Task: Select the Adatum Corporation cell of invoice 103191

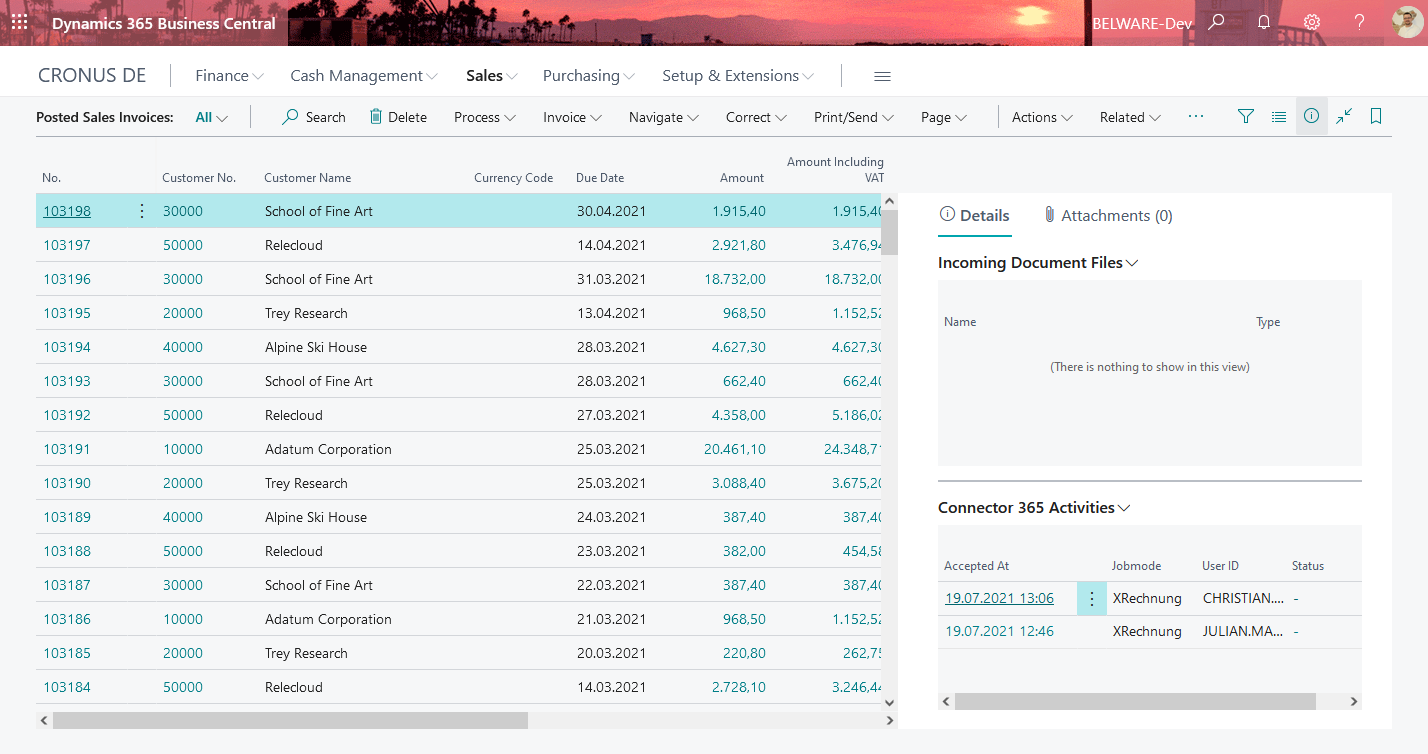Action: [328, 449]
